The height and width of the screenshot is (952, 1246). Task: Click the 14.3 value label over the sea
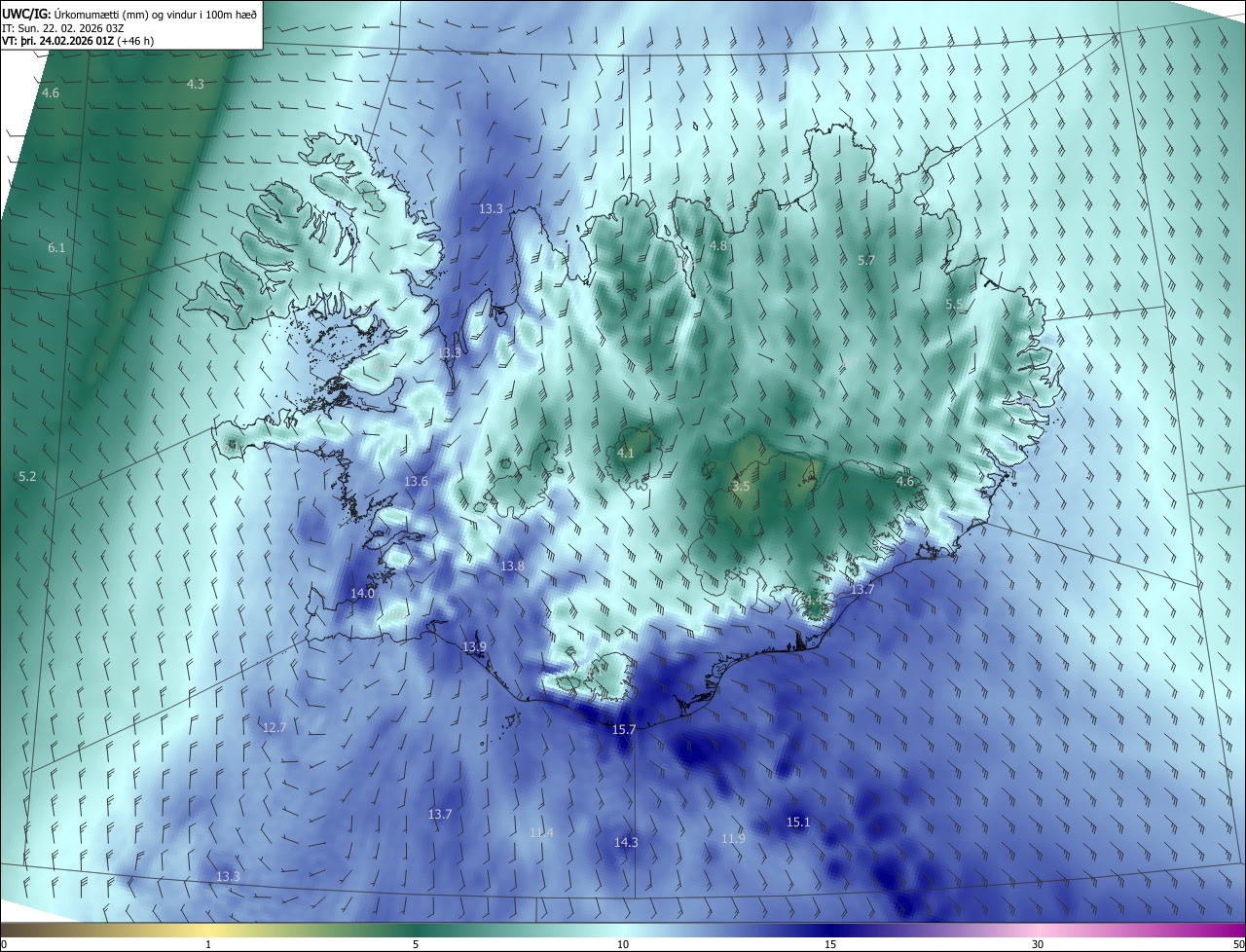[x=626, y=843]
